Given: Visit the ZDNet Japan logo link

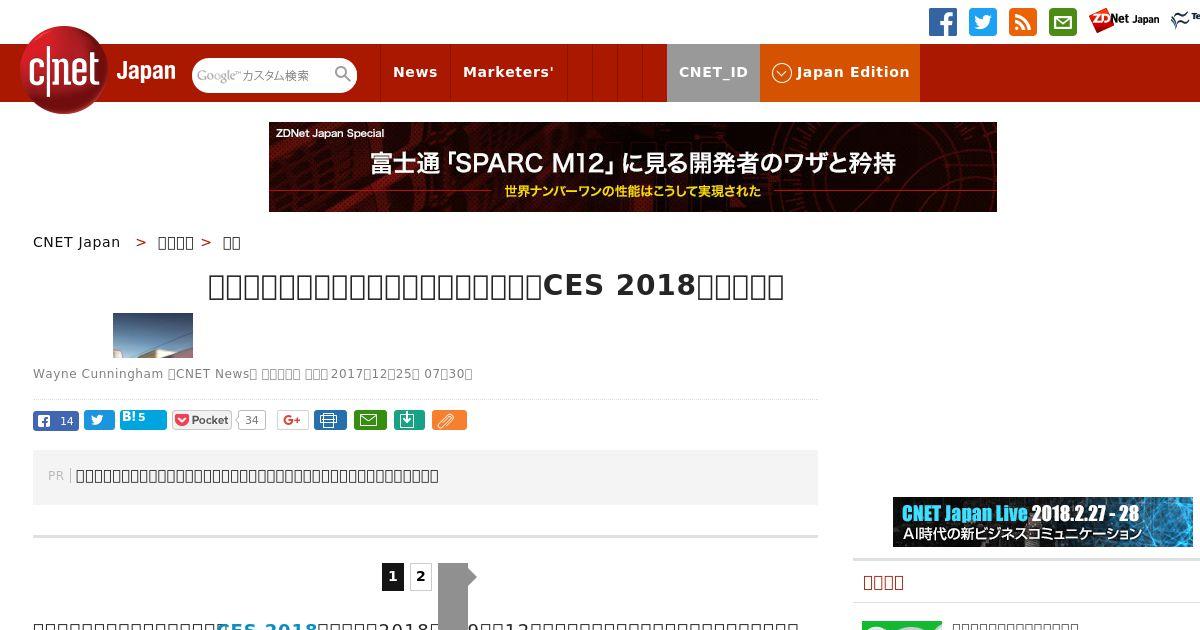Looking at the screenshot, I should point(1124,20).
